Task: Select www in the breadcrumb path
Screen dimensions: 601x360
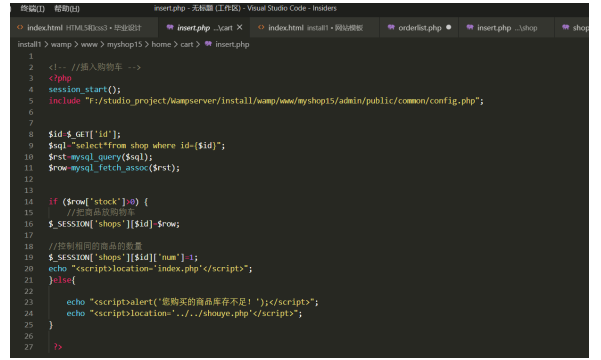Action: [89, 44]
